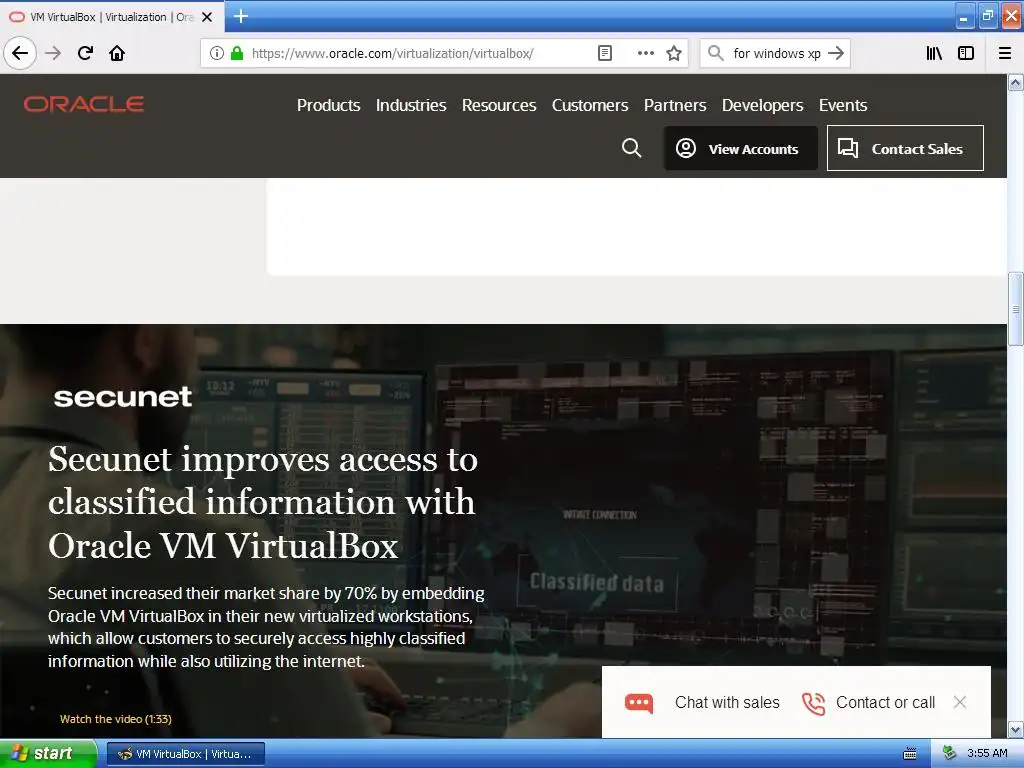This screenshot has height=768, width=1024.
Task: Go back to the previous page
Action: click(x=20, y=53)
